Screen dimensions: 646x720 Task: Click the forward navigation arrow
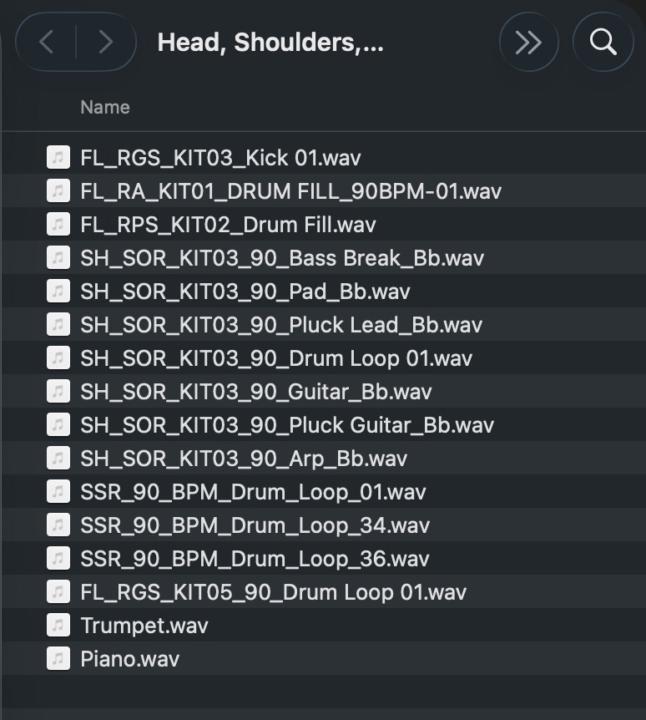[105, 42]
